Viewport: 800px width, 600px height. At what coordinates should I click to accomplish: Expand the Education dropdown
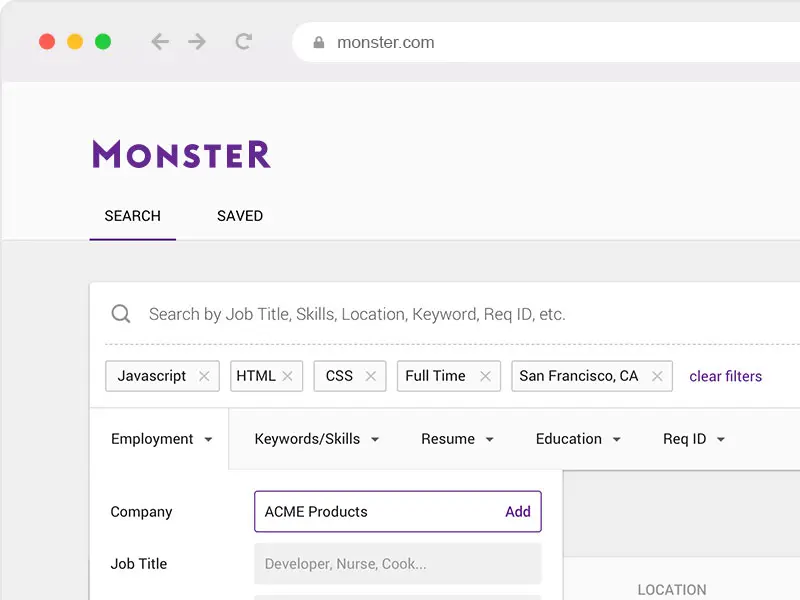[578, 439]
